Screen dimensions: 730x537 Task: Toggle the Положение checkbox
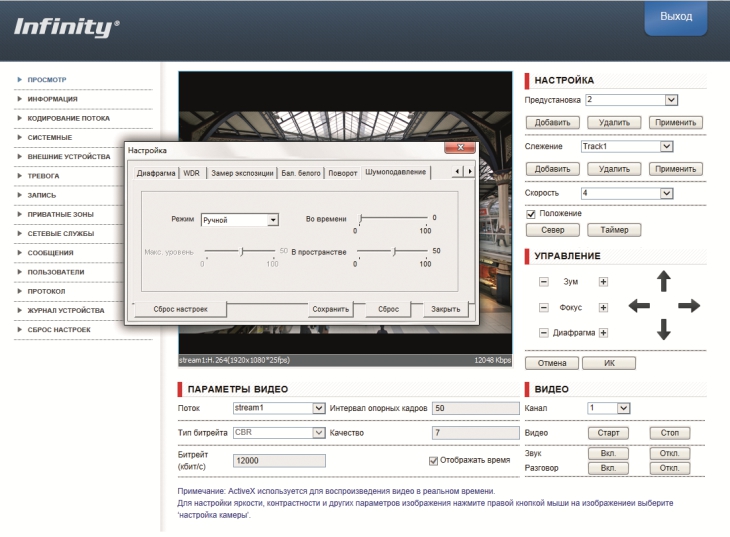tap(531, 214)
